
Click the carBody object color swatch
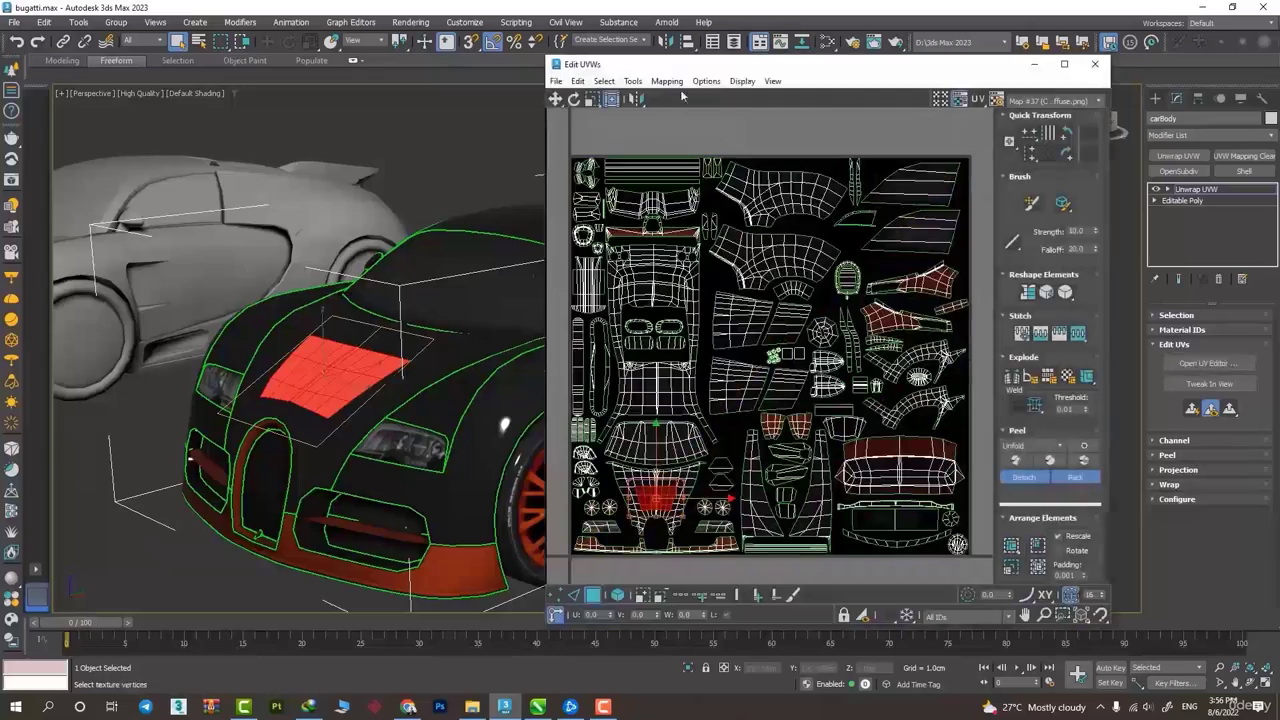click(x=1271, y=118)
